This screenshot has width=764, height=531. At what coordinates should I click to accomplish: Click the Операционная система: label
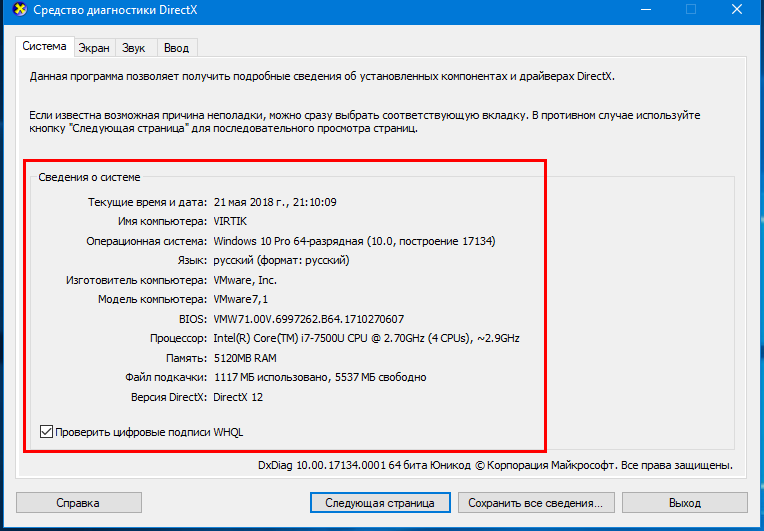pyautogui.click(x=147, y=241)
